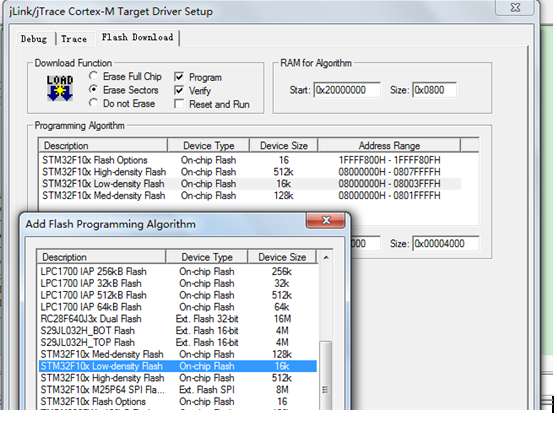Click the scrollbar thumb in Add Flash list
Viewport: 557px width, 421px height.
(326, 376)
